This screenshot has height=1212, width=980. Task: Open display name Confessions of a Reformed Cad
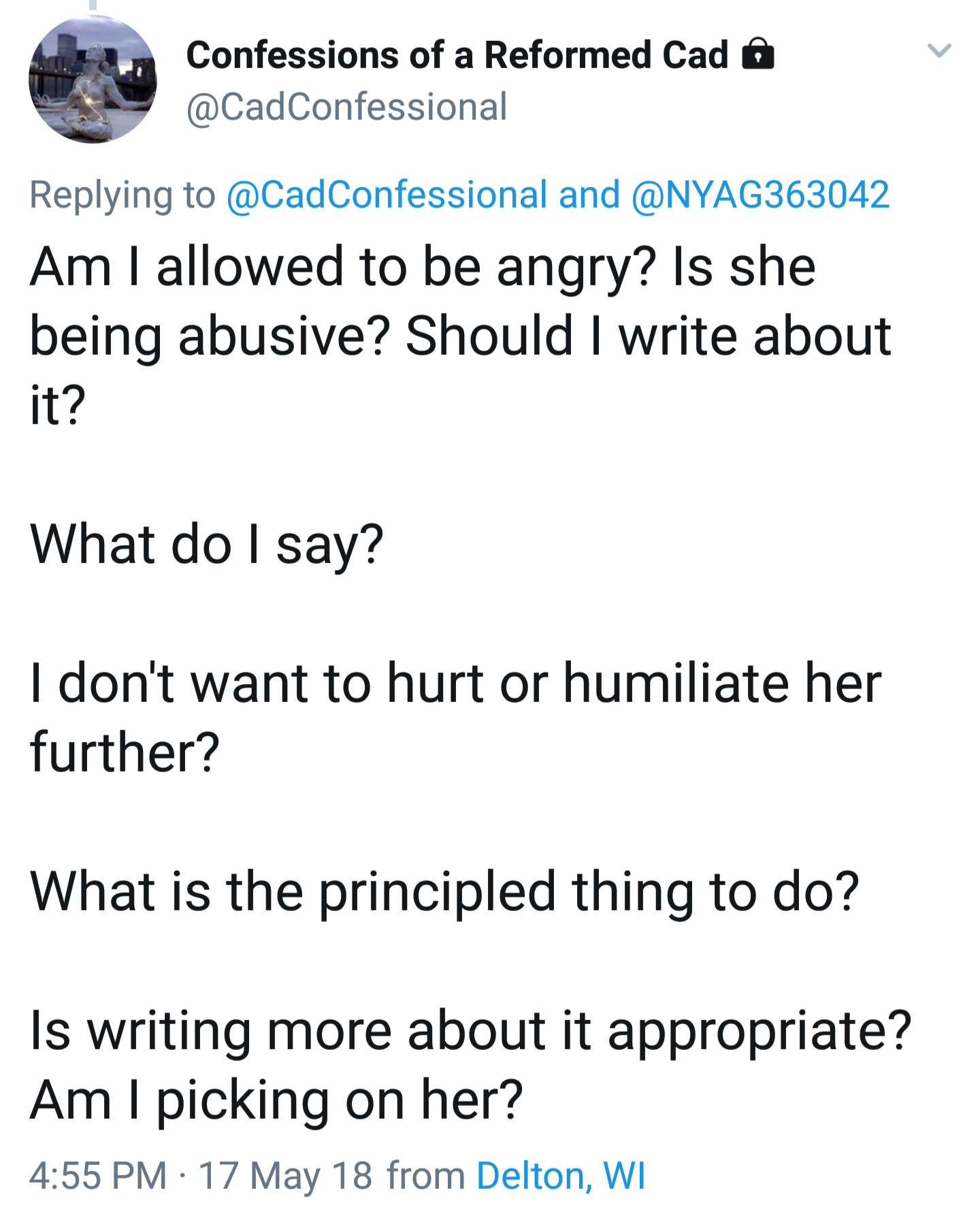point(457,55)
